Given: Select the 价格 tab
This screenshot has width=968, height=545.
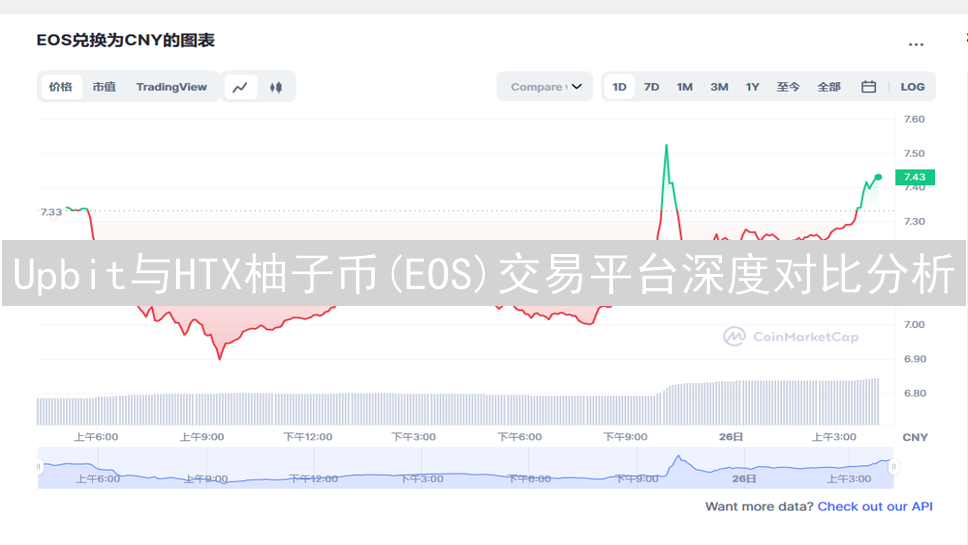Looking at the screenshot, I should pyautogui.click(x=60, y=87).
